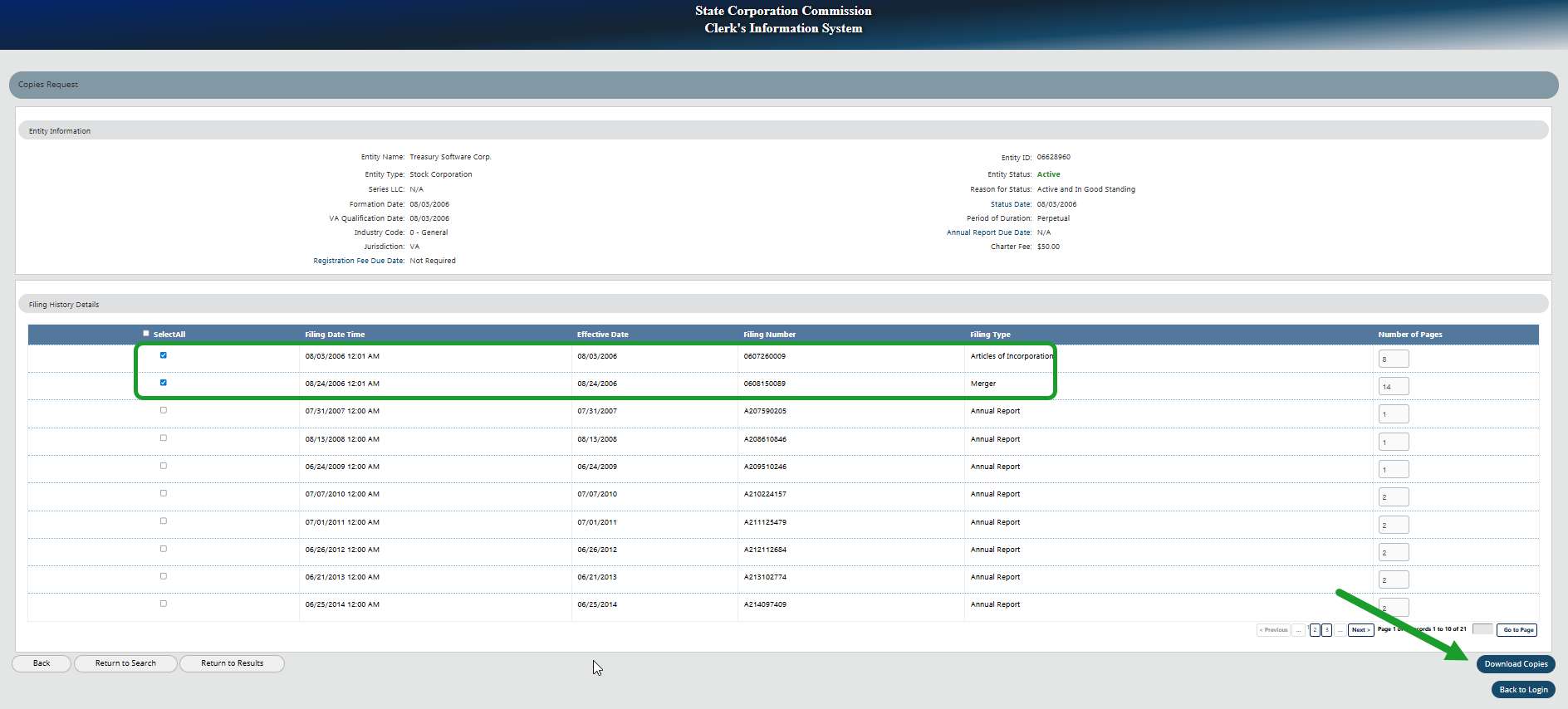Return to Search page
1568x709 pixels.
[x=125, y=663]
